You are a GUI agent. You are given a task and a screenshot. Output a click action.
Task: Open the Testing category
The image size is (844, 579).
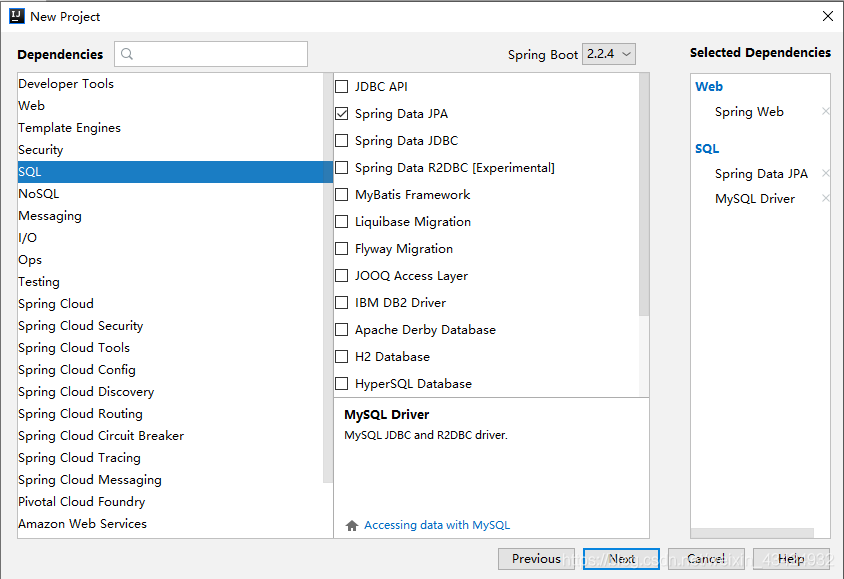click(170, 282)
